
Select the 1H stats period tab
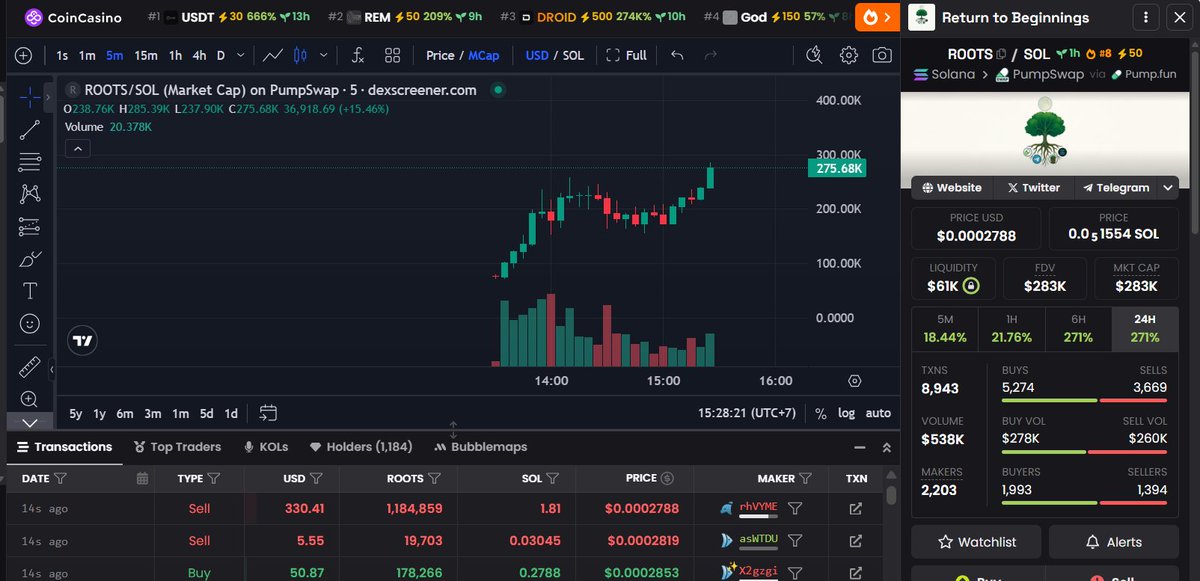tap(1011, 328)
